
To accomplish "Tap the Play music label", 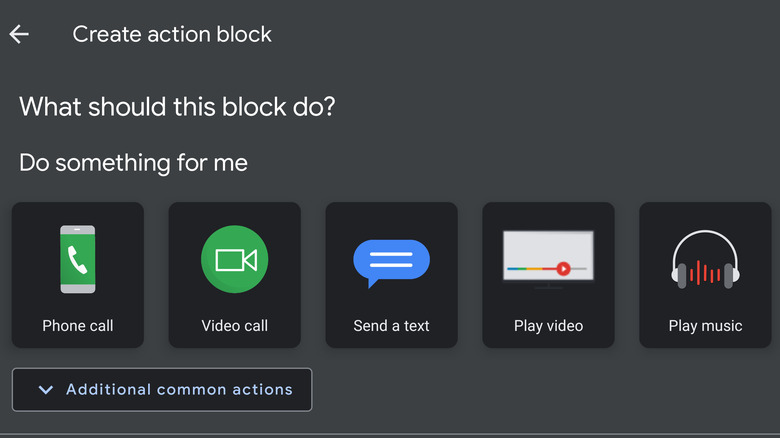I will point(705,326).
